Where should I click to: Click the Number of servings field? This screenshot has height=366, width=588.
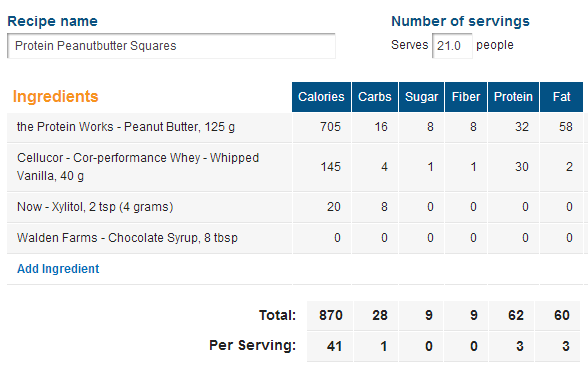452,46
